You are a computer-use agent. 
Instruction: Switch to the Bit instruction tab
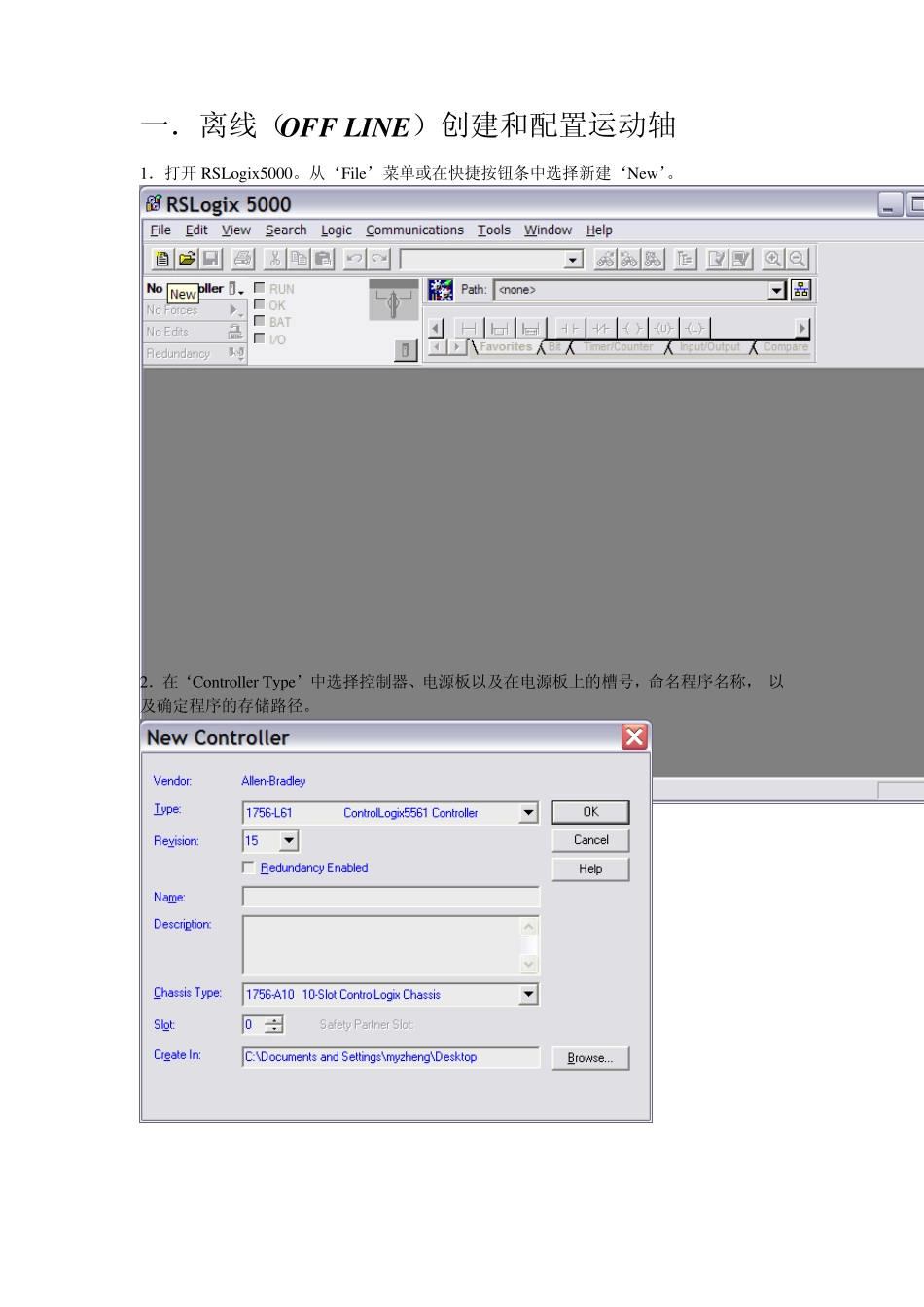pyautogui.click(x=554, y=347)
